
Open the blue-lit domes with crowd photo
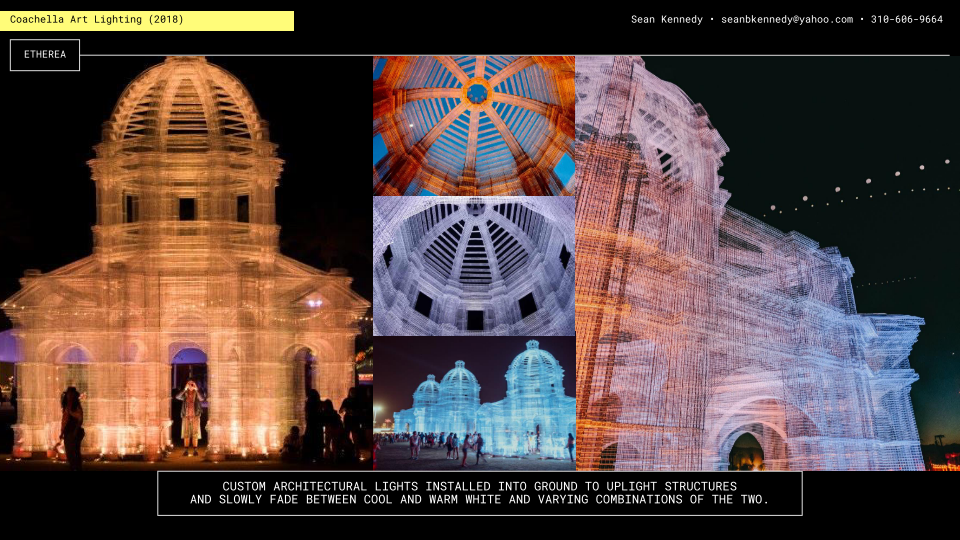pyautogui.click(x=474, y=403)
